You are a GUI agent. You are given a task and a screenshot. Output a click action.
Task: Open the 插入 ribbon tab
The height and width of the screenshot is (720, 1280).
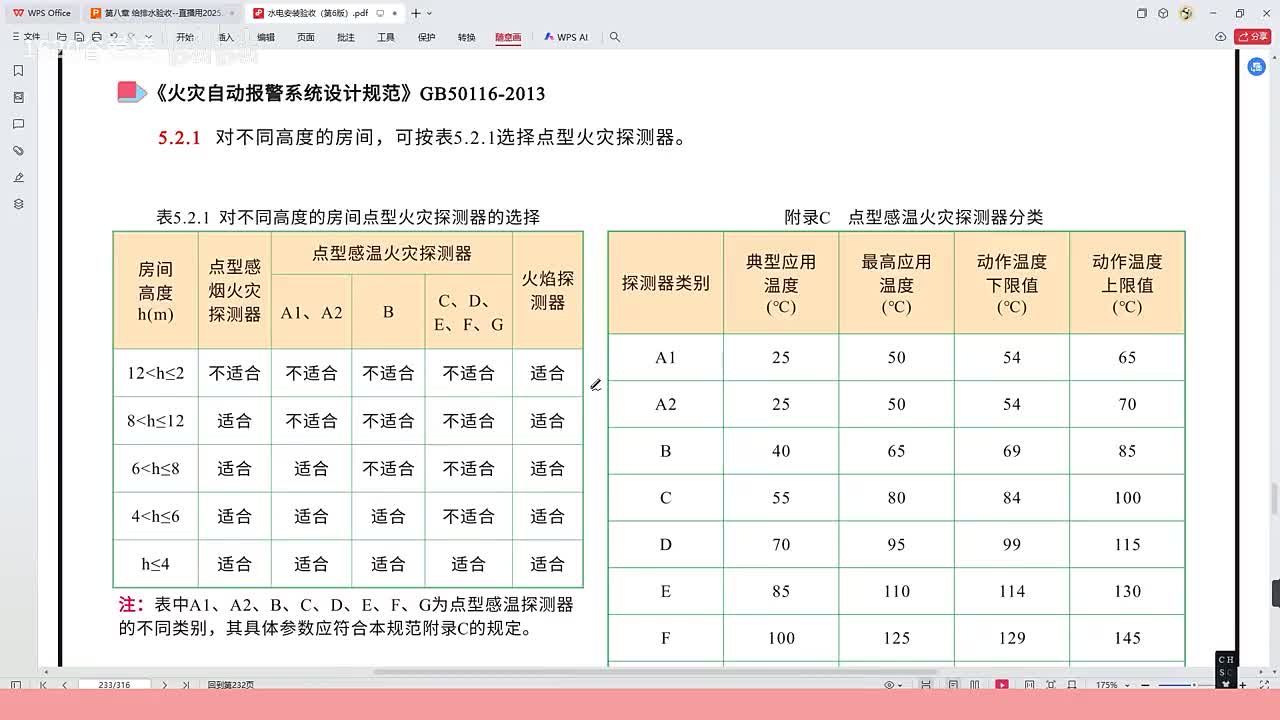[226, 37]
